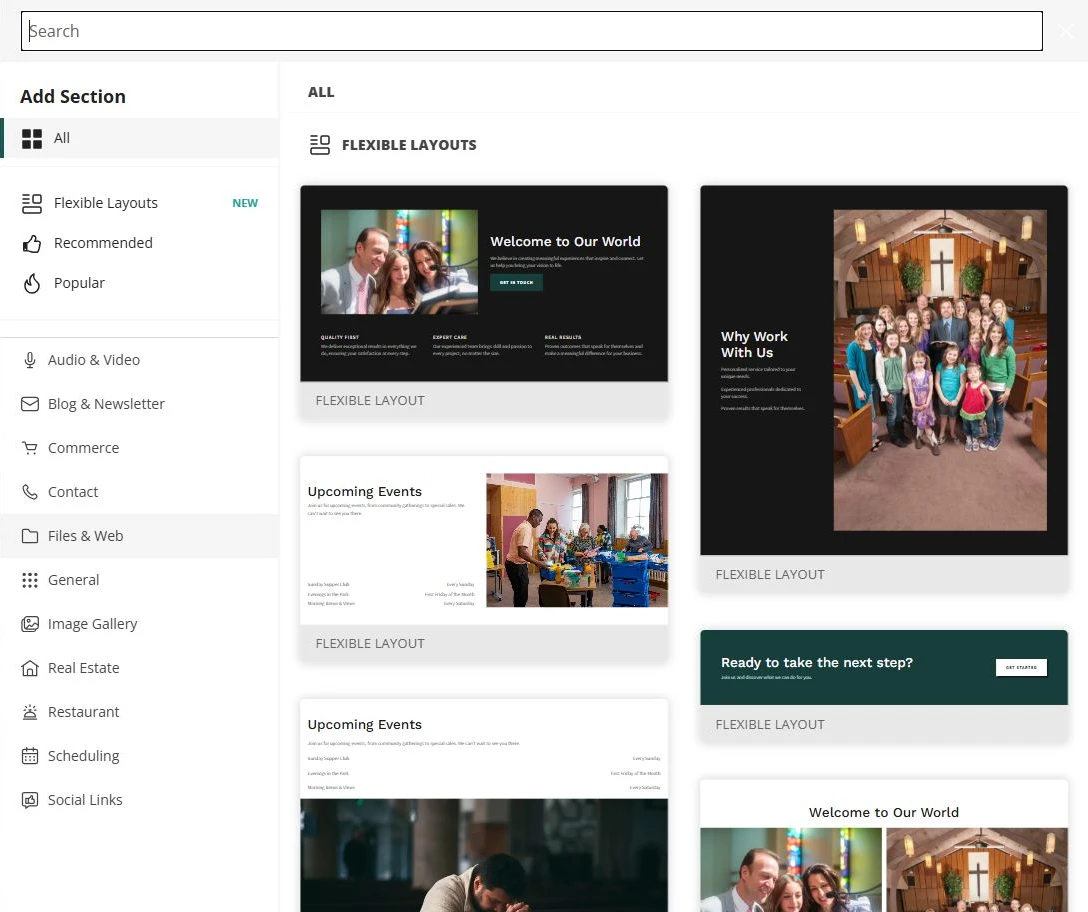Click the Scheduling calendar icon
The width and height of the screenshot is (1088, 912).
coord(30,756)
